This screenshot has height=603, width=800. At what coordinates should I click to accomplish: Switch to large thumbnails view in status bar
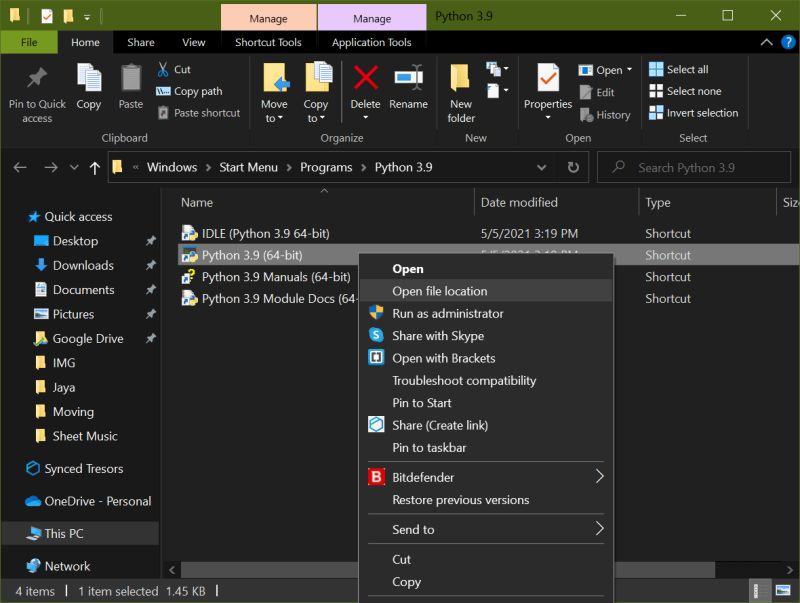point(783,591)
